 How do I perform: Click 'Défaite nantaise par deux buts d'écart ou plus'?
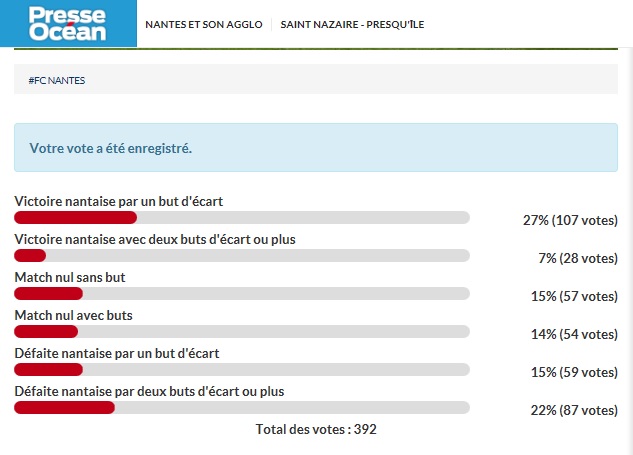(x=149, y=391)
